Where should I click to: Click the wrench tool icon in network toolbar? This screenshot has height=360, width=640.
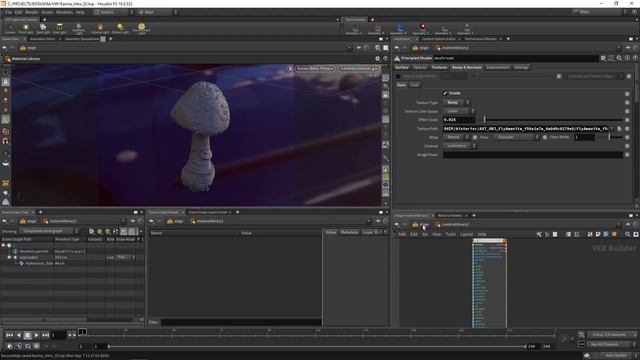tap(539, 234)
